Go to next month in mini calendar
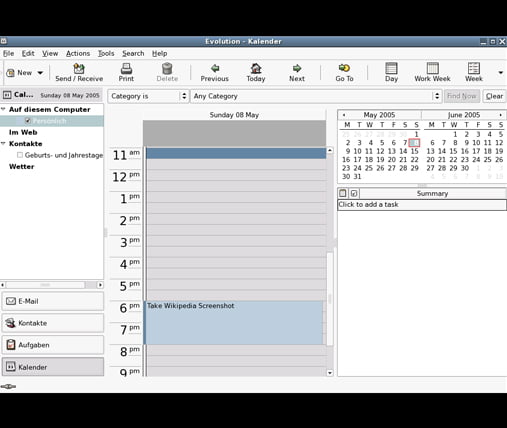Viewport: 507px width, 428px height. 500,115
